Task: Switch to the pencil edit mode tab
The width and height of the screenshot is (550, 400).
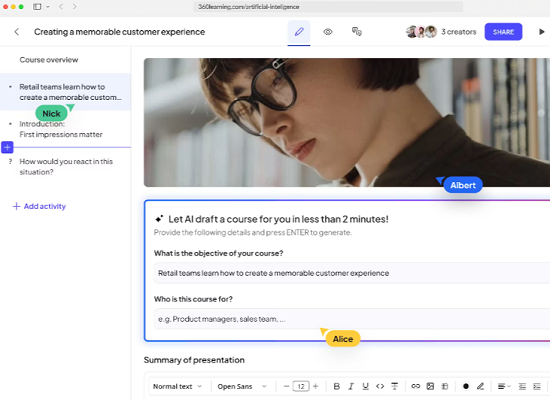Action: (x=299, y=32)
